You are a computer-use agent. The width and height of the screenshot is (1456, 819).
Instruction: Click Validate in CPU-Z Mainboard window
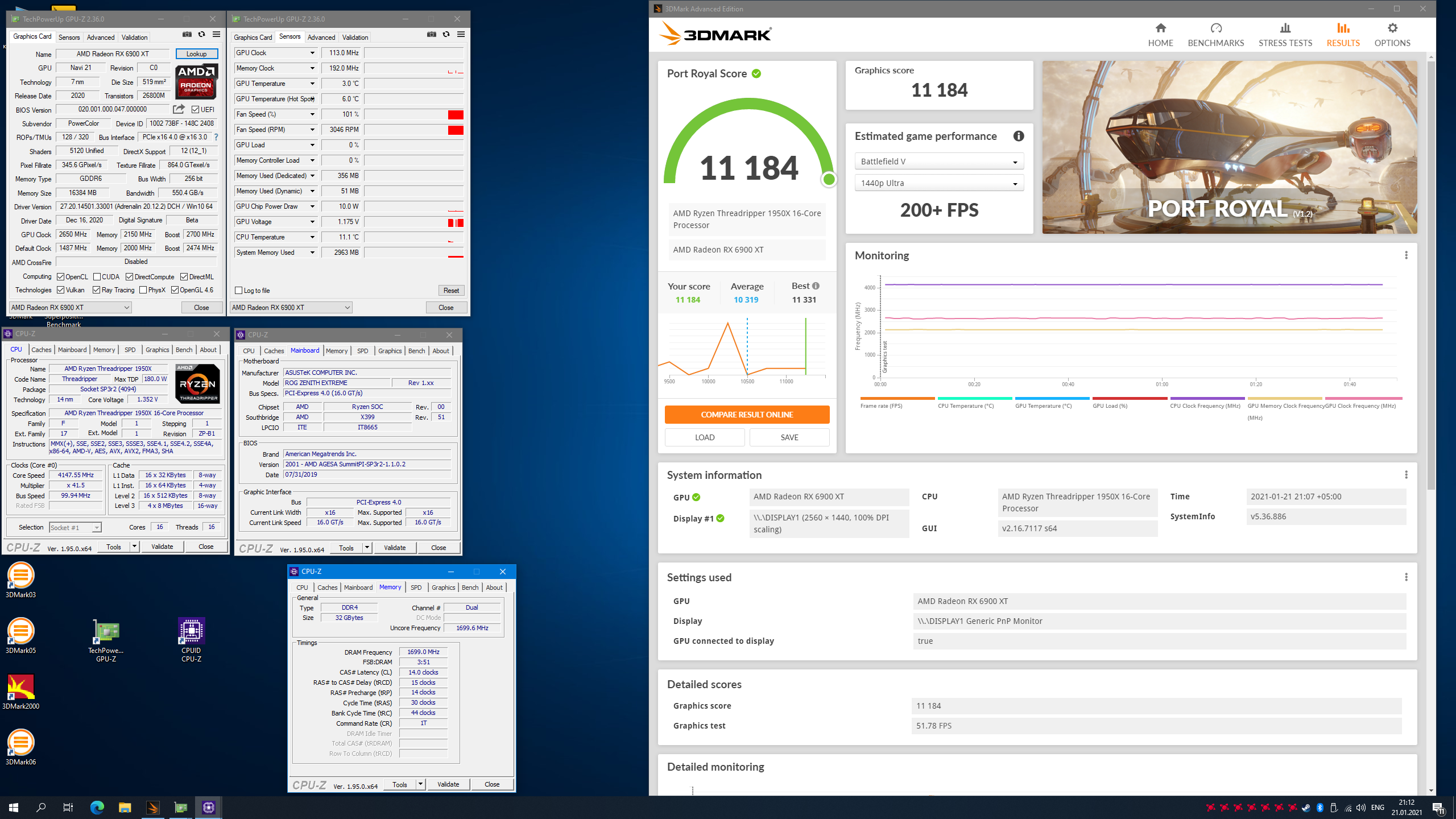(x=395, y=548)
